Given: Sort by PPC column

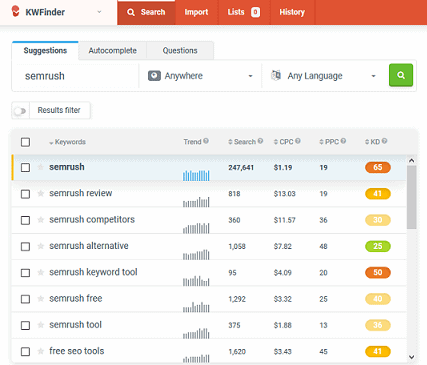Looking at the screenshot, I should point(329,142).
